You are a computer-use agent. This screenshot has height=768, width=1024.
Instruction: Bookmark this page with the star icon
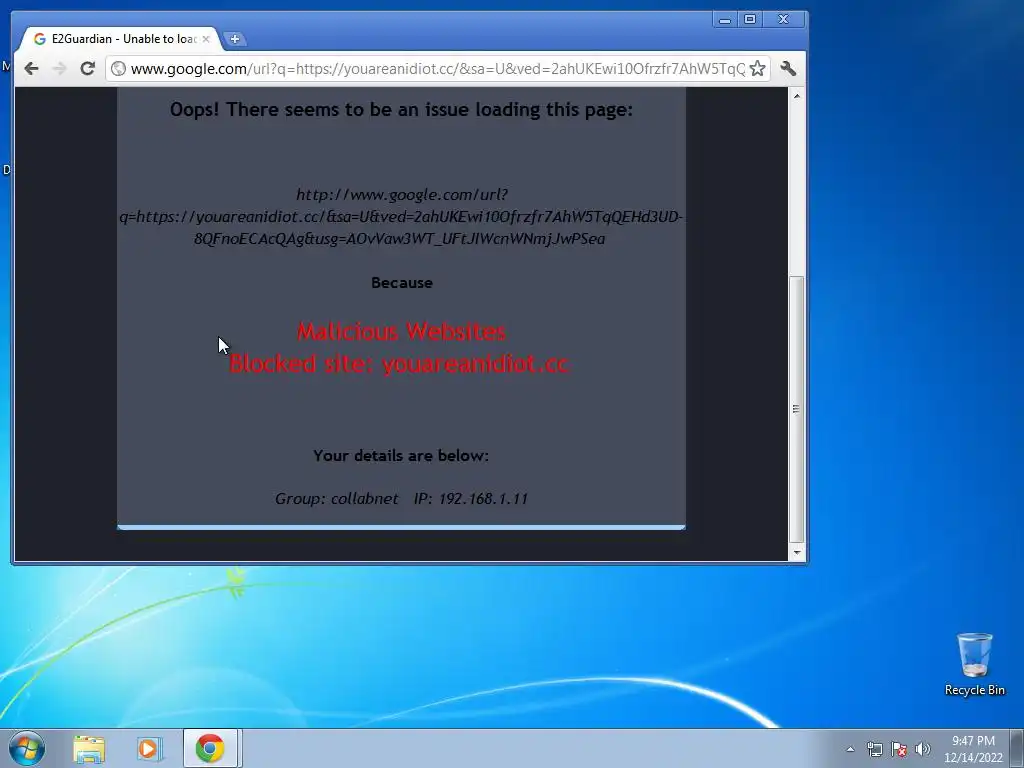coord(757,69)
